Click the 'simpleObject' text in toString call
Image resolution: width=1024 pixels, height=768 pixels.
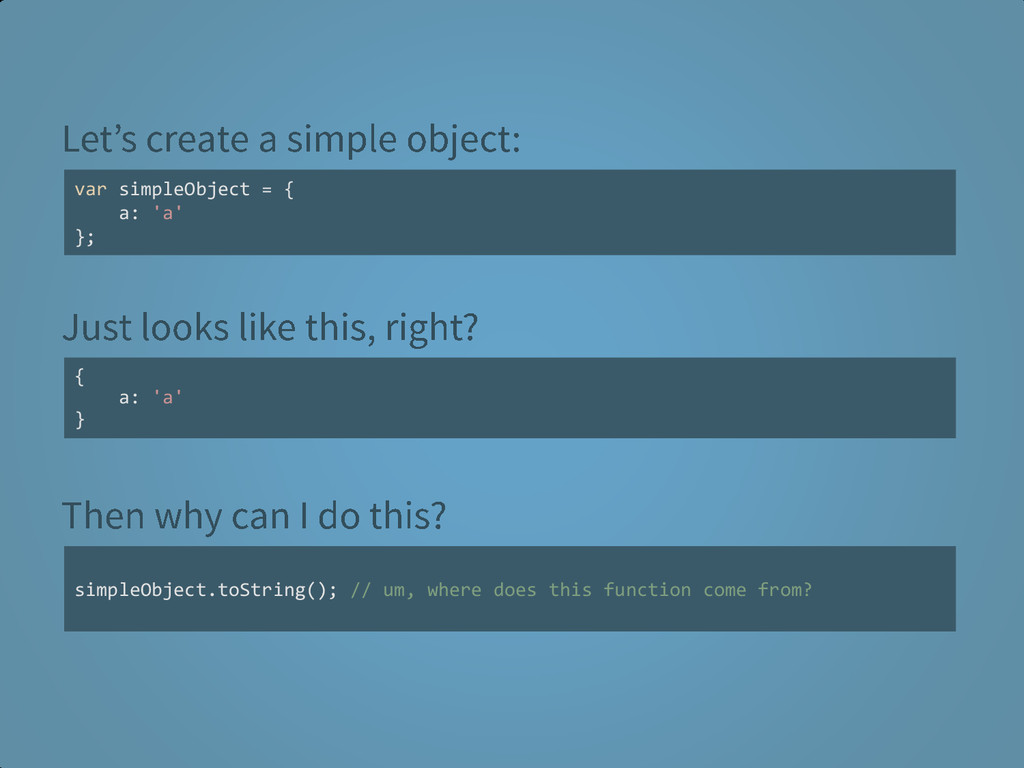(140, 590)
